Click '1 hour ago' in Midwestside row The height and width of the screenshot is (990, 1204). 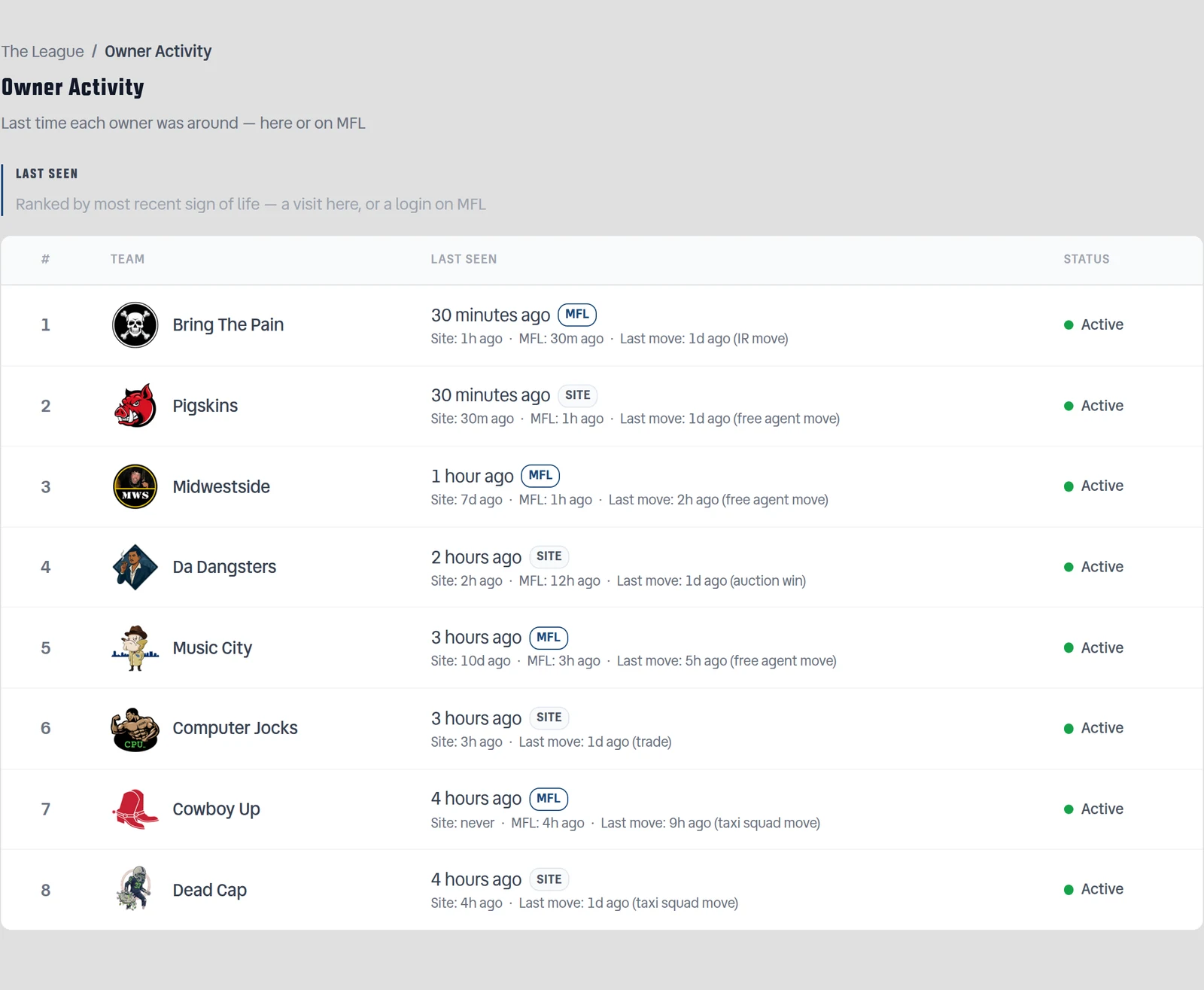[472, 476]
